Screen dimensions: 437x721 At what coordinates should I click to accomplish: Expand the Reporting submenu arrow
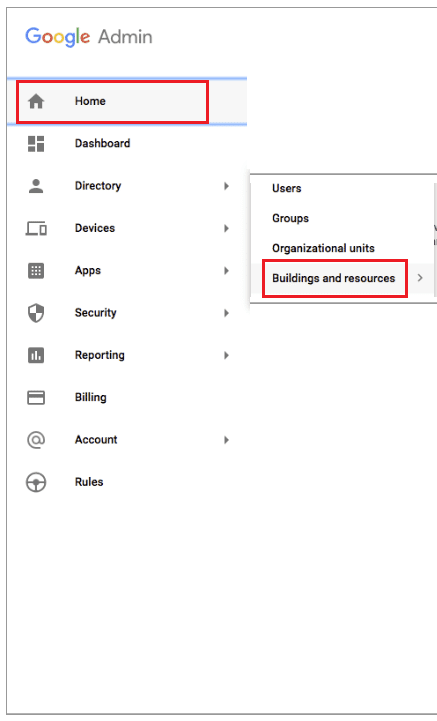226,355
